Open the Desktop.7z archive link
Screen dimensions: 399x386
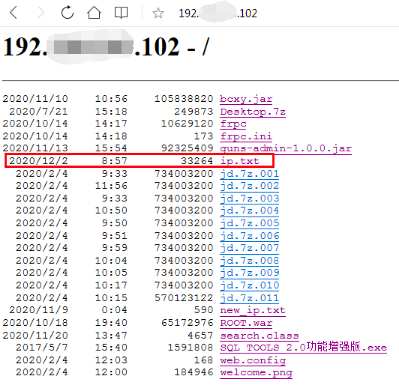pyautogui.click(x=253, y=112)
